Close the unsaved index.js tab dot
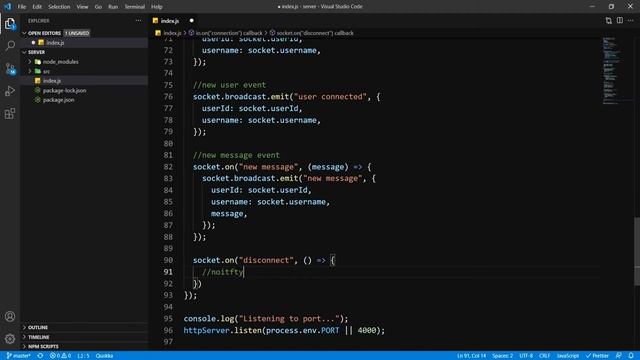 191,20
